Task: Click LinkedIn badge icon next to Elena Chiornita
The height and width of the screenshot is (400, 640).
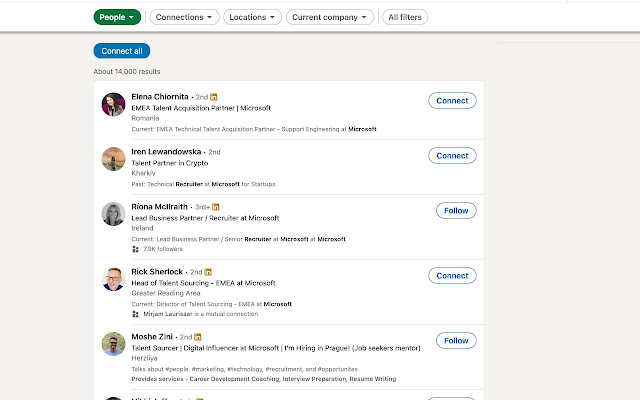Action: [214, 97]
